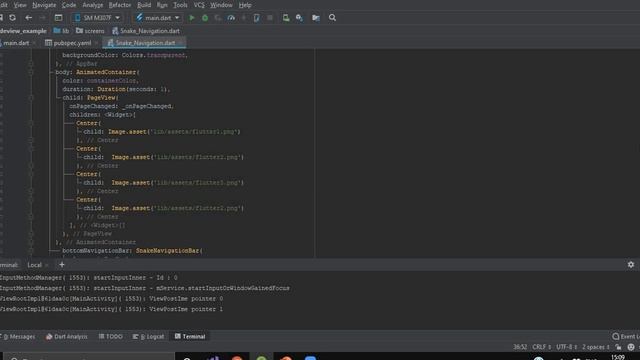Click the 36:52 cursor position indicator
The height and width of the screenshot is (360, 640).
click(520, 347)
